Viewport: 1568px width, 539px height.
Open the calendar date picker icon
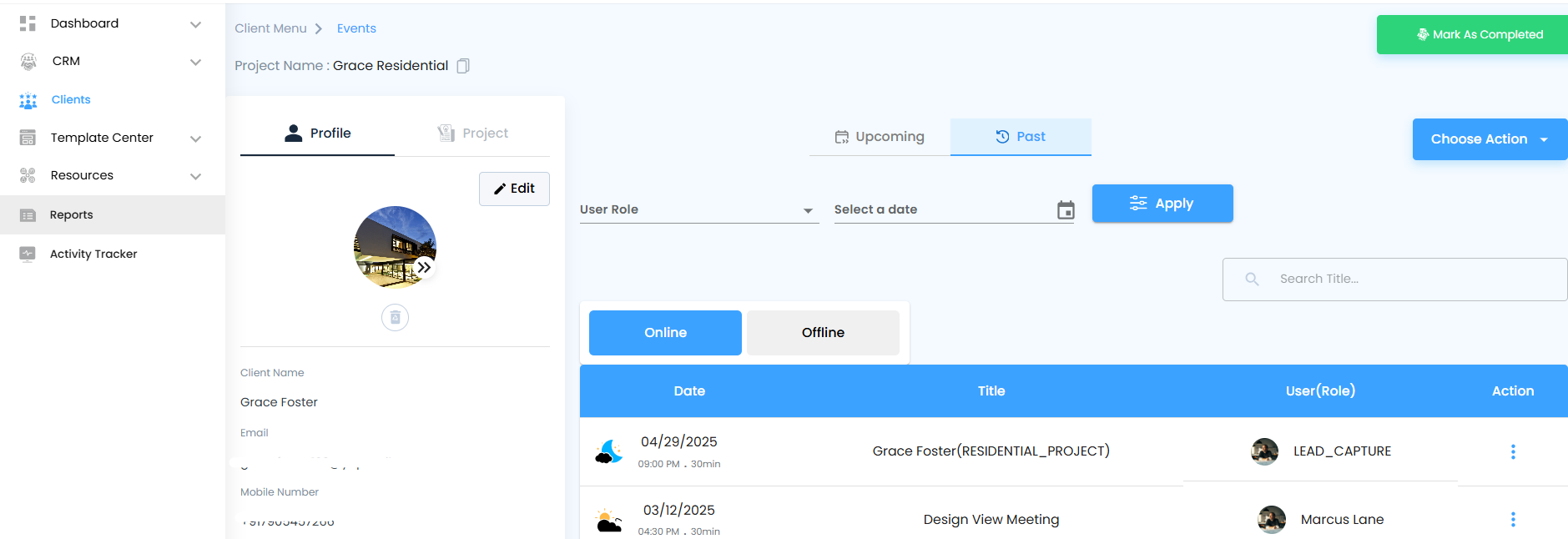(1066, 210)
